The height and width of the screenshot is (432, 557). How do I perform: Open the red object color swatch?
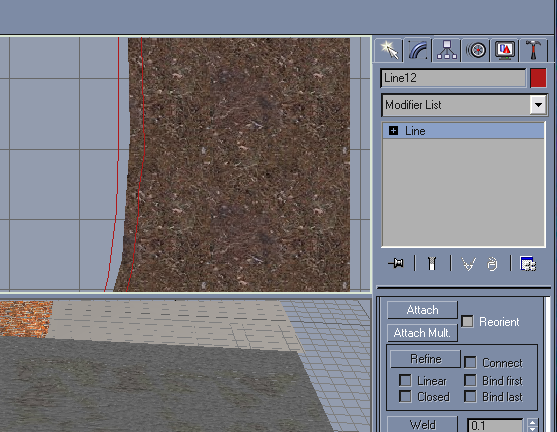click(x=538, y=78)
